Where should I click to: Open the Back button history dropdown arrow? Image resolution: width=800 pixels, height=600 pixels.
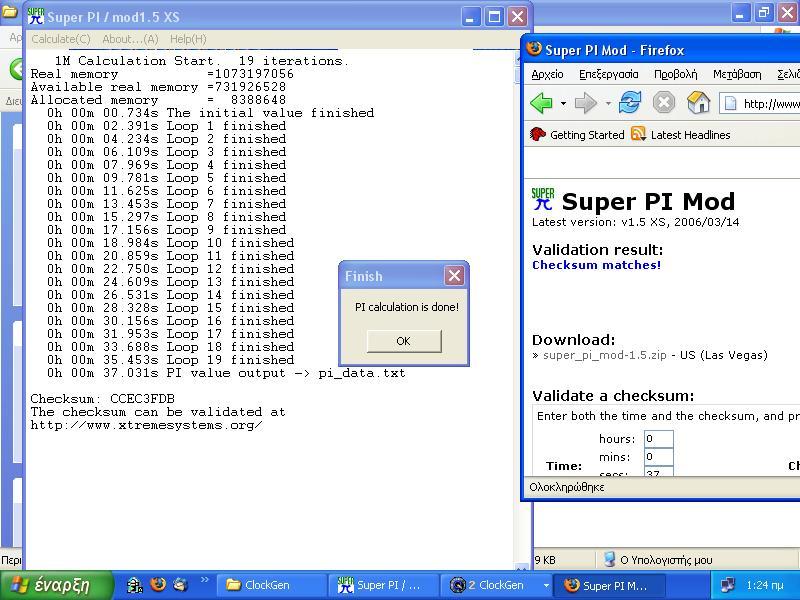[x=563, y=104]
